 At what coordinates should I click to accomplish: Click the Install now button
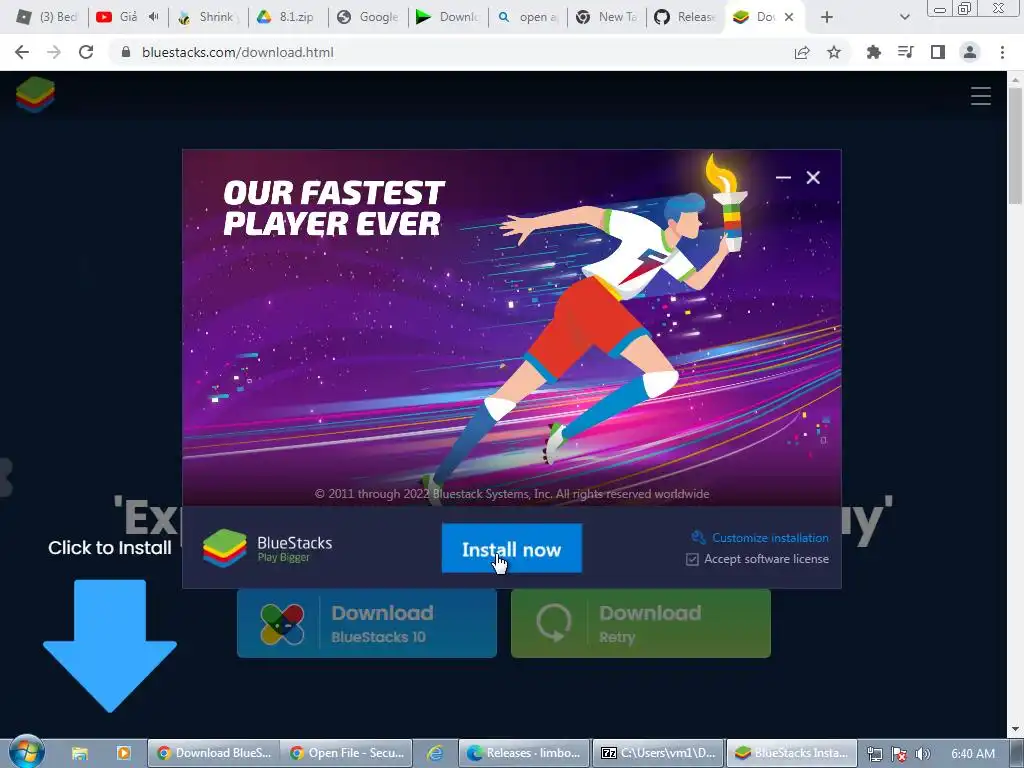click(x=511, y=549)
